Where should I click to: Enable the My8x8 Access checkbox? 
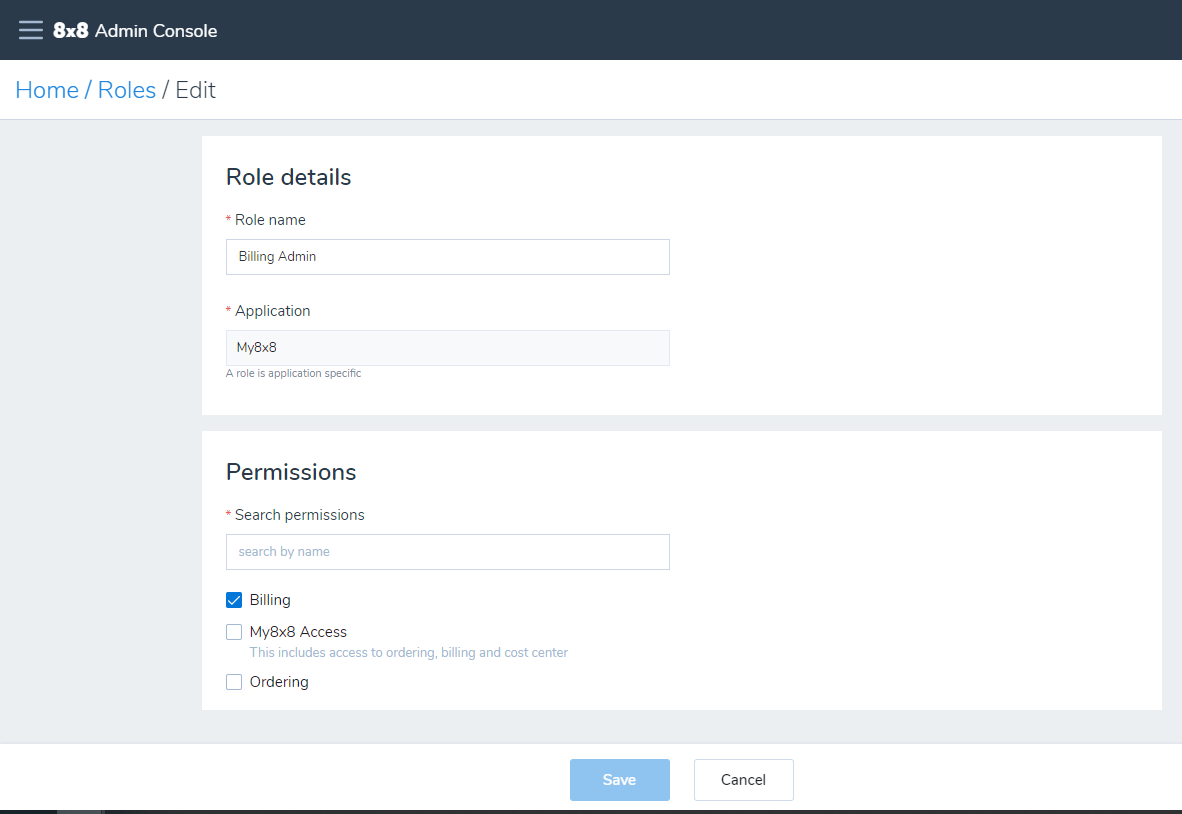tap(234, 632)
